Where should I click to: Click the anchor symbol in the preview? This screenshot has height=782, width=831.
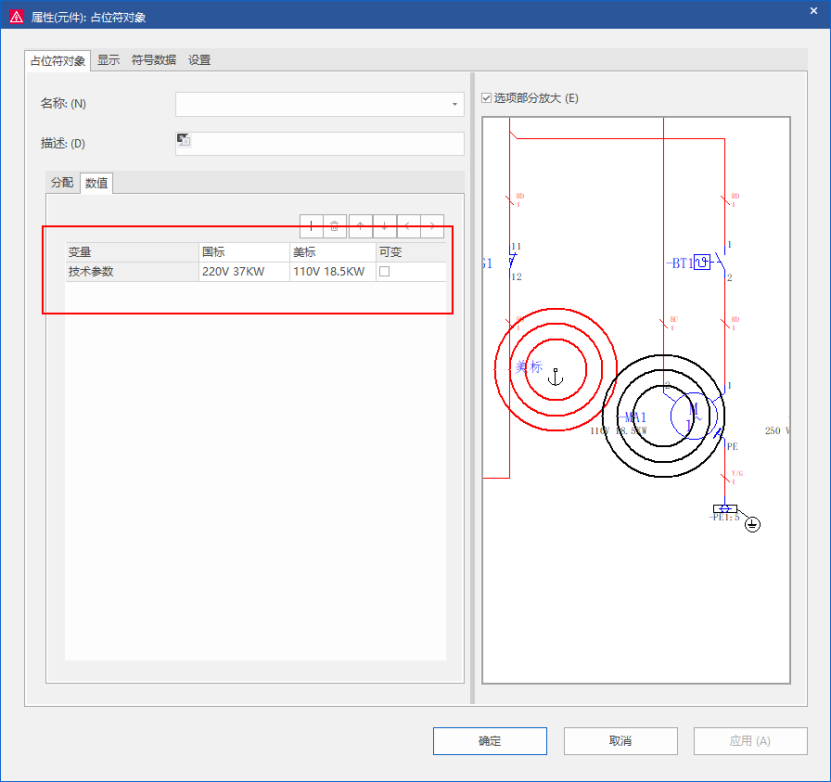(x=555, y=377)
